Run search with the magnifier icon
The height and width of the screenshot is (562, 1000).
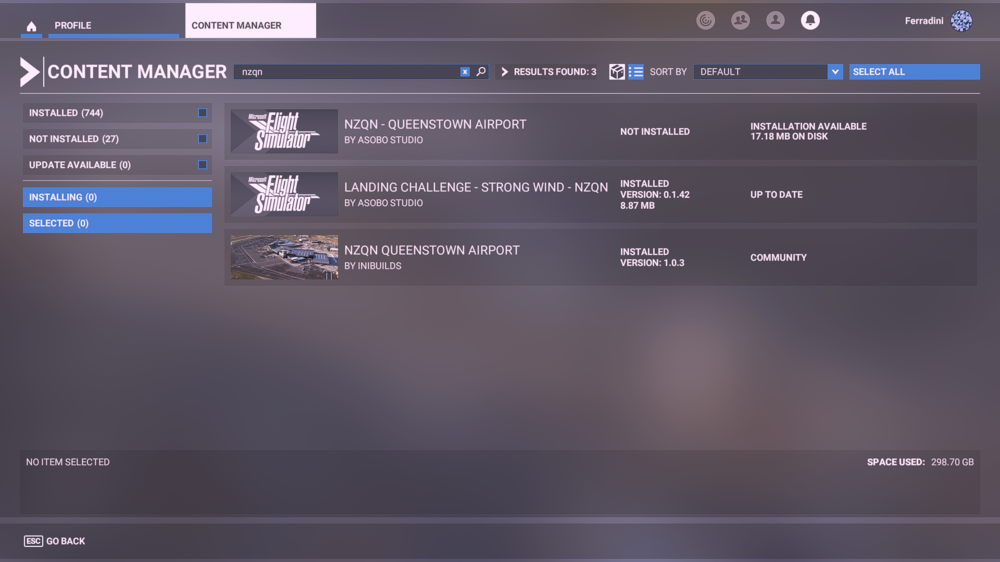coord(481,71)
